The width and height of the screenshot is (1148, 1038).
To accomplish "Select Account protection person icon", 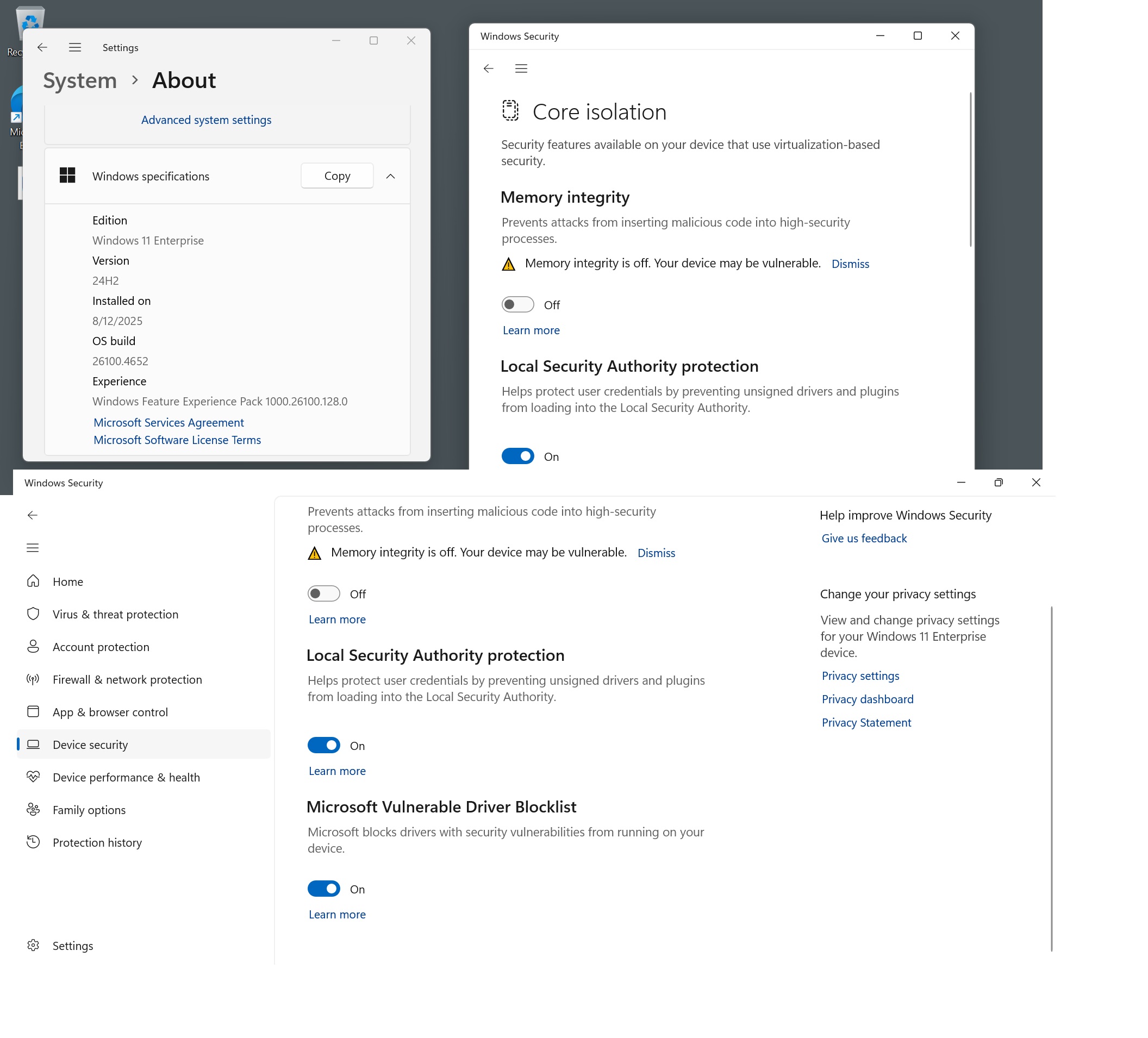I will pos(33,646).
